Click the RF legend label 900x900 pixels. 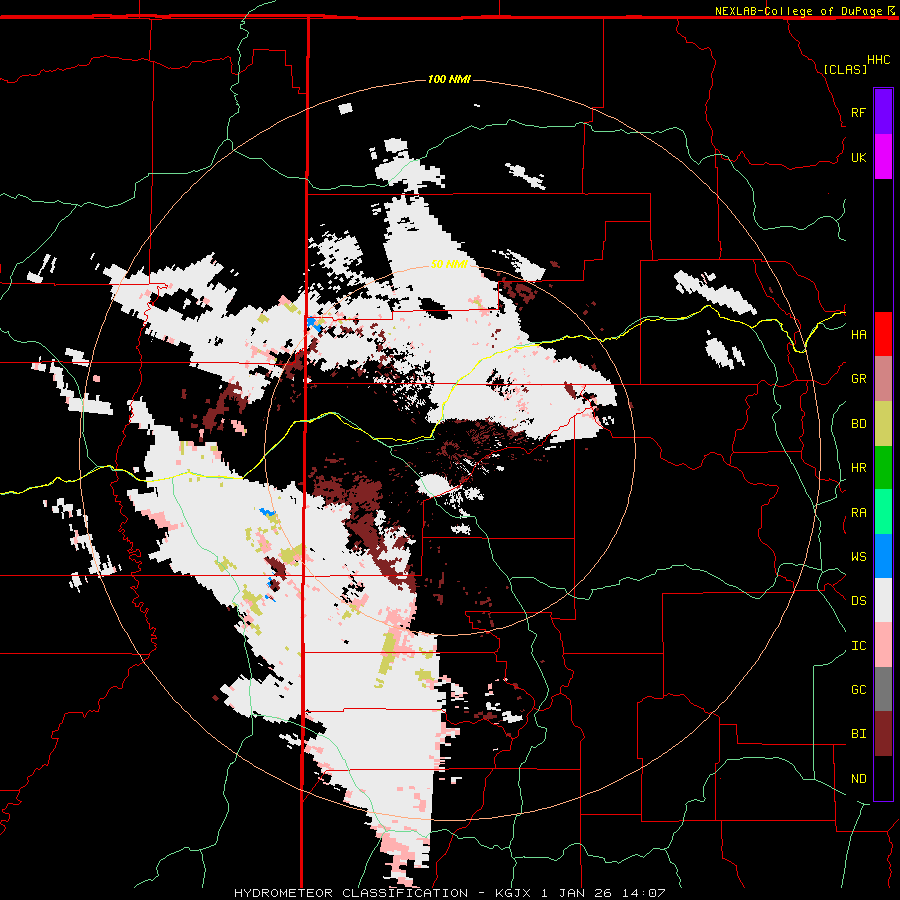[x=858, y=112]
